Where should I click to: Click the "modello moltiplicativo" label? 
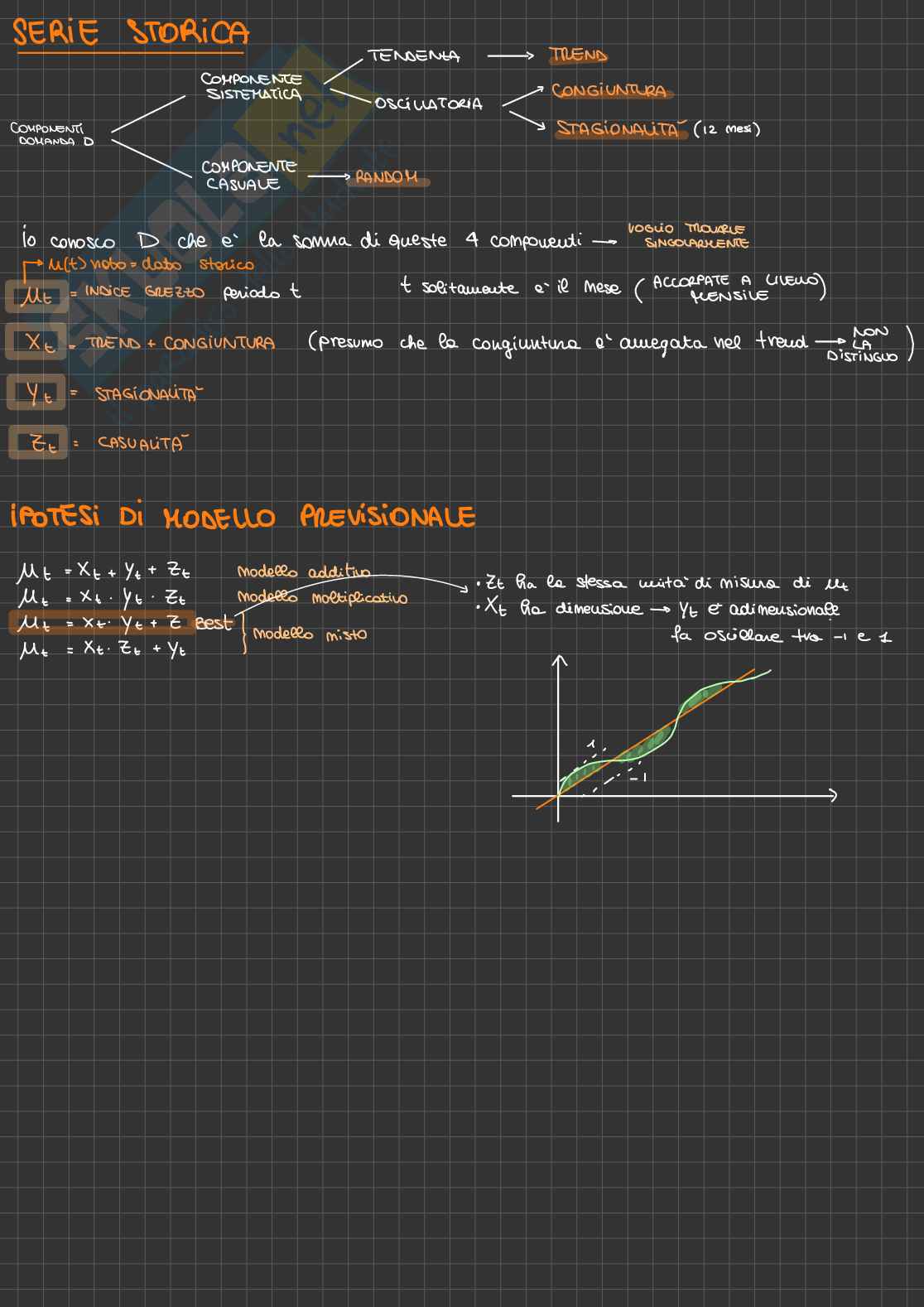point(322,597)
